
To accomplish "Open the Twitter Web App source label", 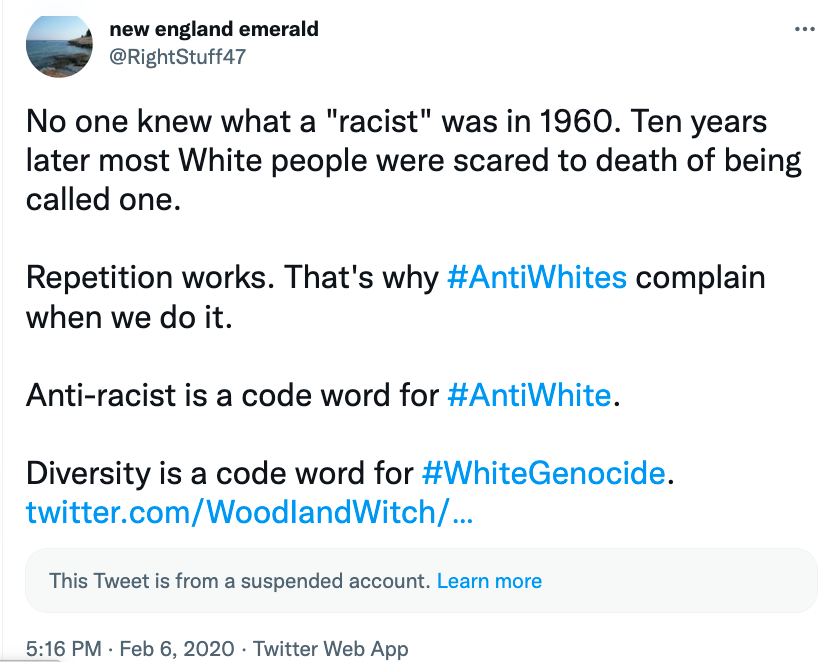I will [x=330, y=649].
